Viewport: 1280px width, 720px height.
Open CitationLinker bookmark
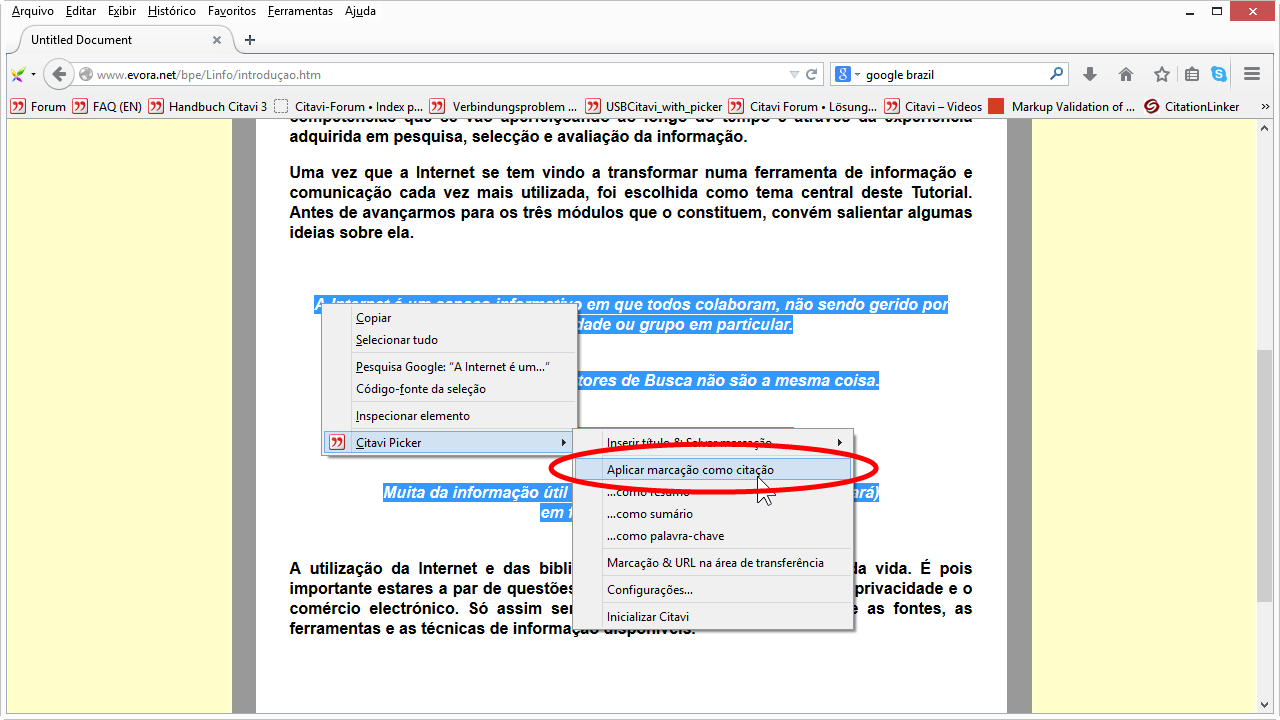[1192, 106]
